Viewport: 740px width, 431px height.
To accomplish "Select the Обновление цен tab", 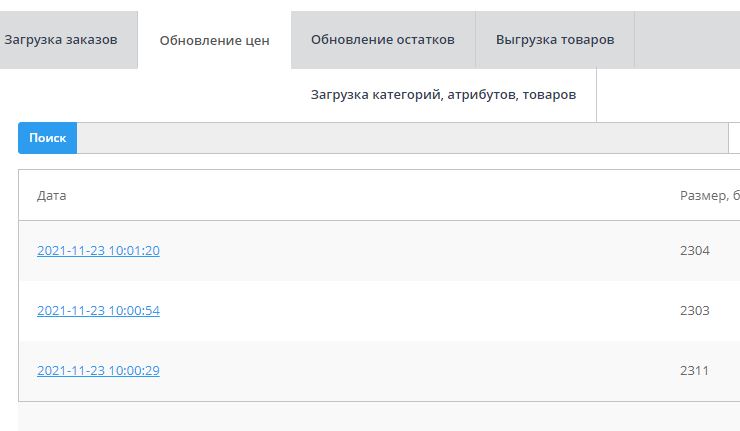I will (214, 41).
